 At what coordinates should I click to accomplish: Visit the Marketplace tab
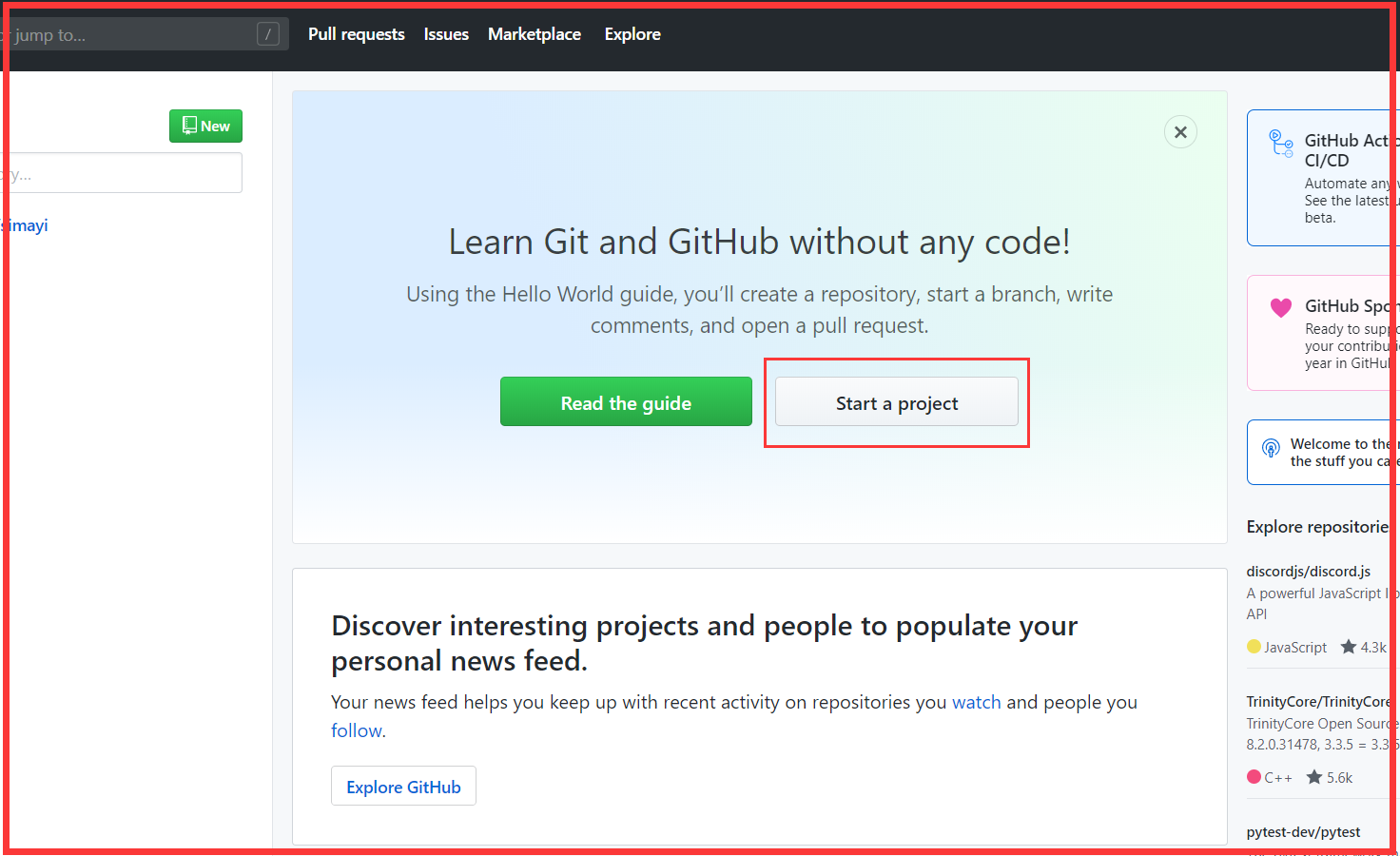[x=535, y=34]
